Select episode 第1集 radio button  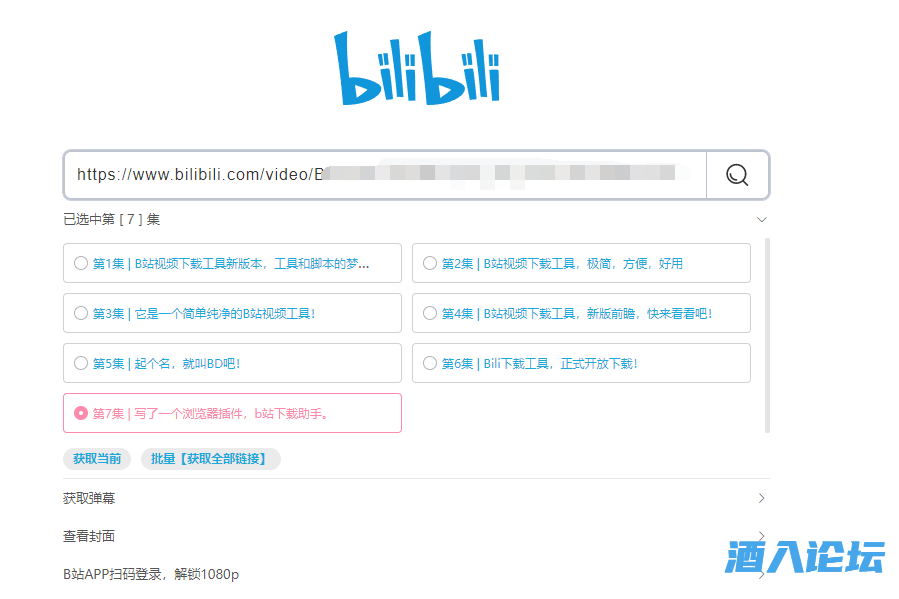(x=81, y=263)
